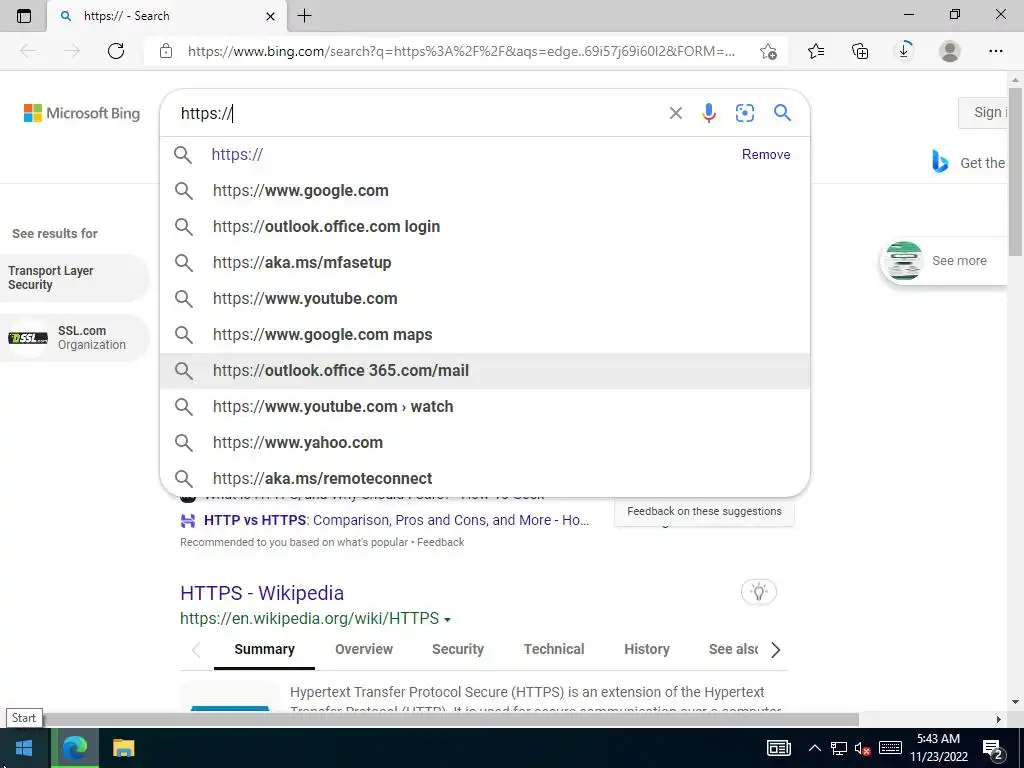Open visual search camera icon
This screenshot has height=768, width=1024.
(744, 113)
